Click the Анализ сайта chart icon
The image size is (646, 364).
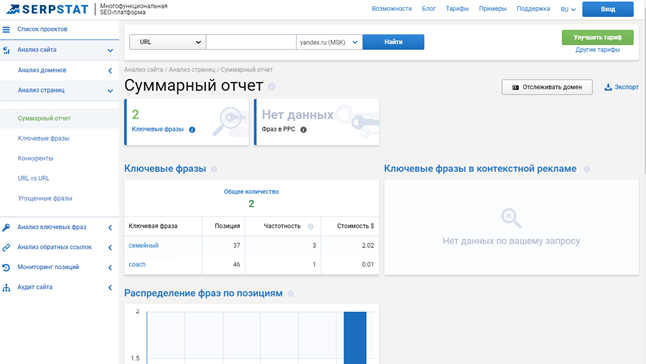pyautogui.click(x=6, y=50)
